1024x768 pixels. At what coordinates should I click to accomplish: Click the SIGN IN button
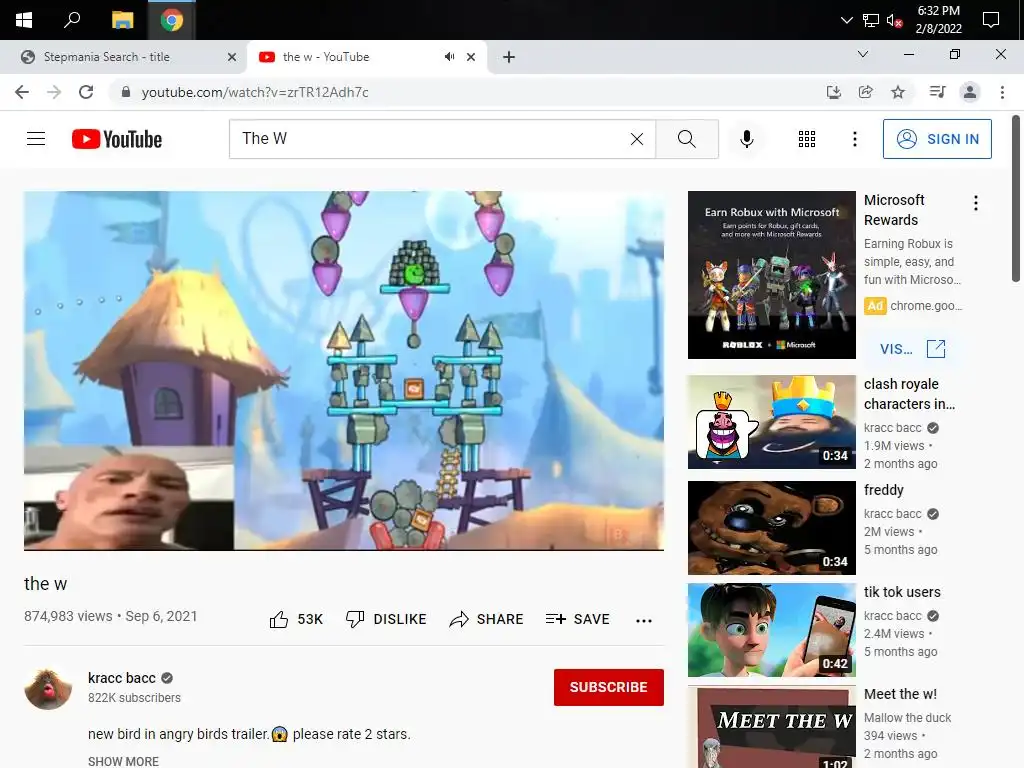937,139
